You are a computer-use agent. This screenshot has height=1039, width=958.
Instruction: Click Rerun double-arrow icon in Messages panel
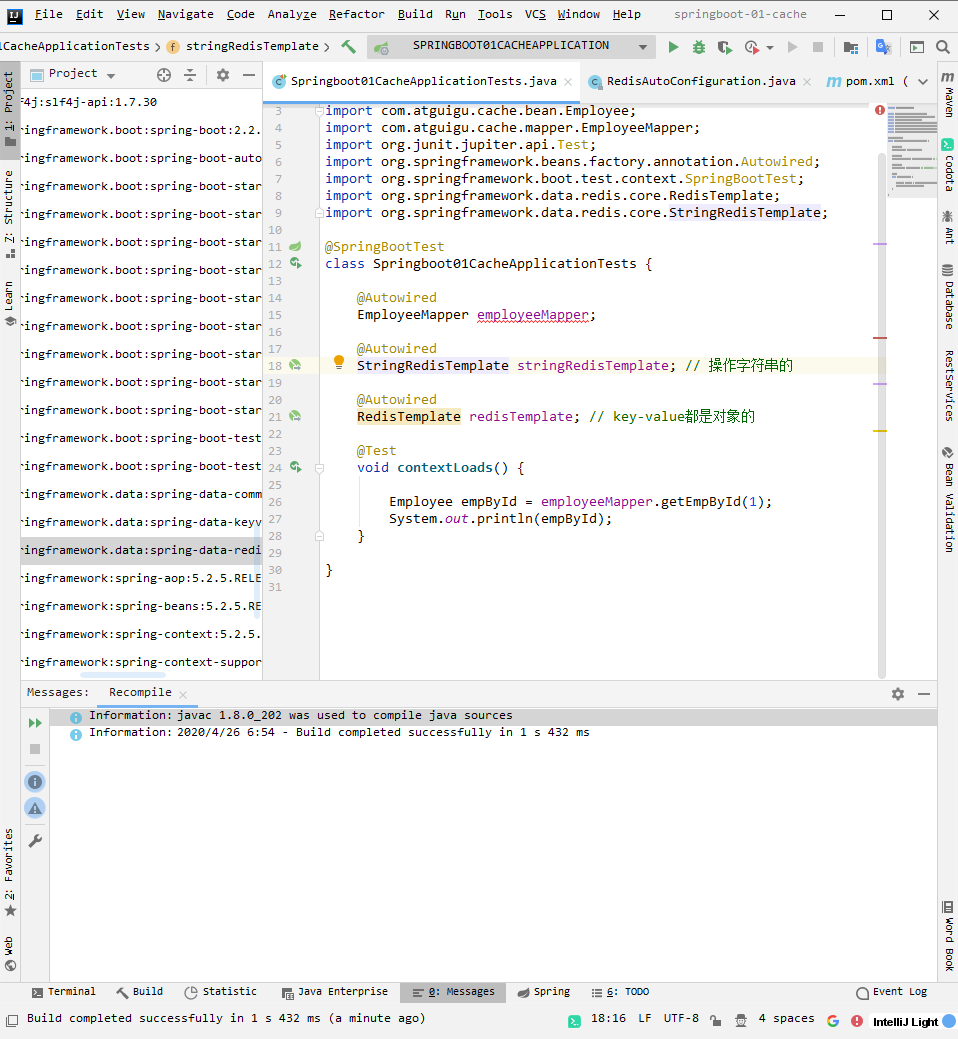pos(35,723)
